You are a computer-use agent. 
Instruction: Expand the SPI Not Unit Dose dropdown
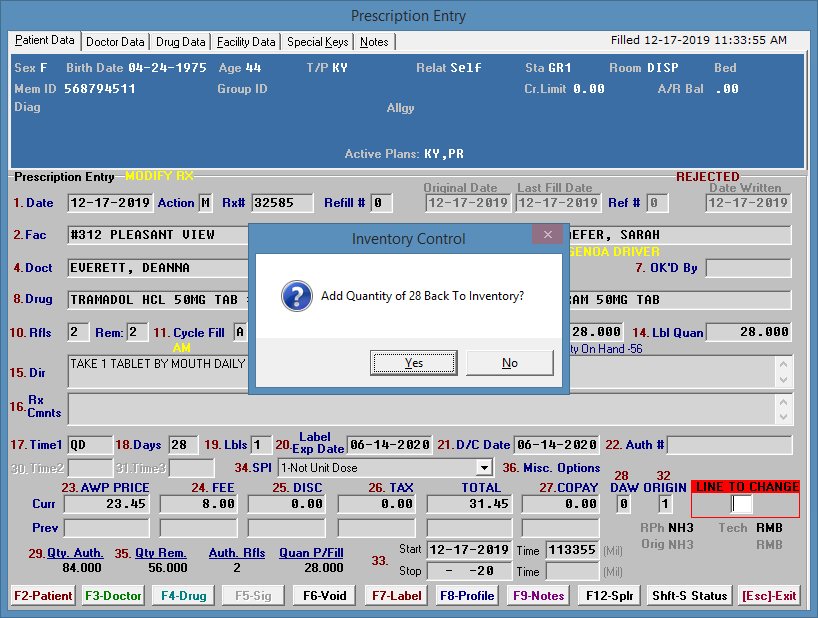point(484,467)
